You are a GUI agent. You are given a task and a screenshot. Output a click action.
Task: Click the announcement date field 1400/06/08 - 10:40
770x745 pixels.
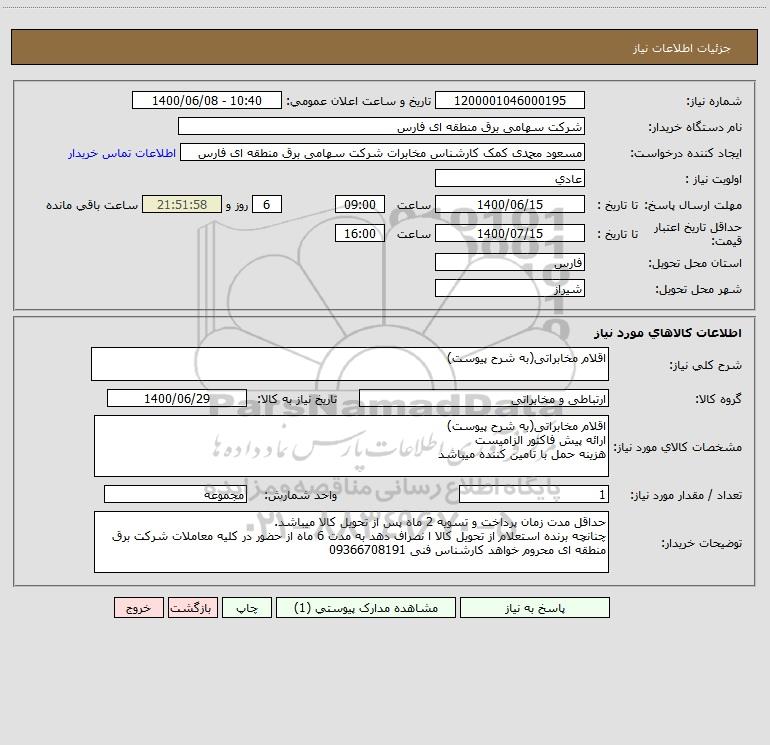coord(207,100)
